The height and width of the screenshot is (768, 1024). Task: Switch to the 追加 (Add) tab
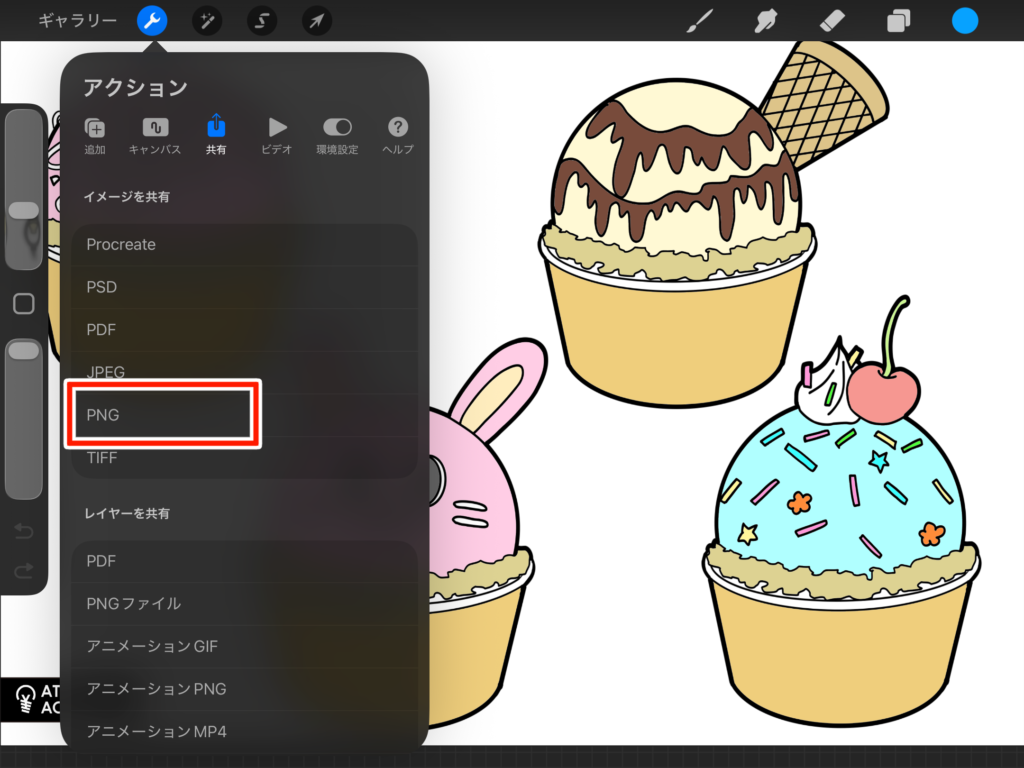coord(95,135)
